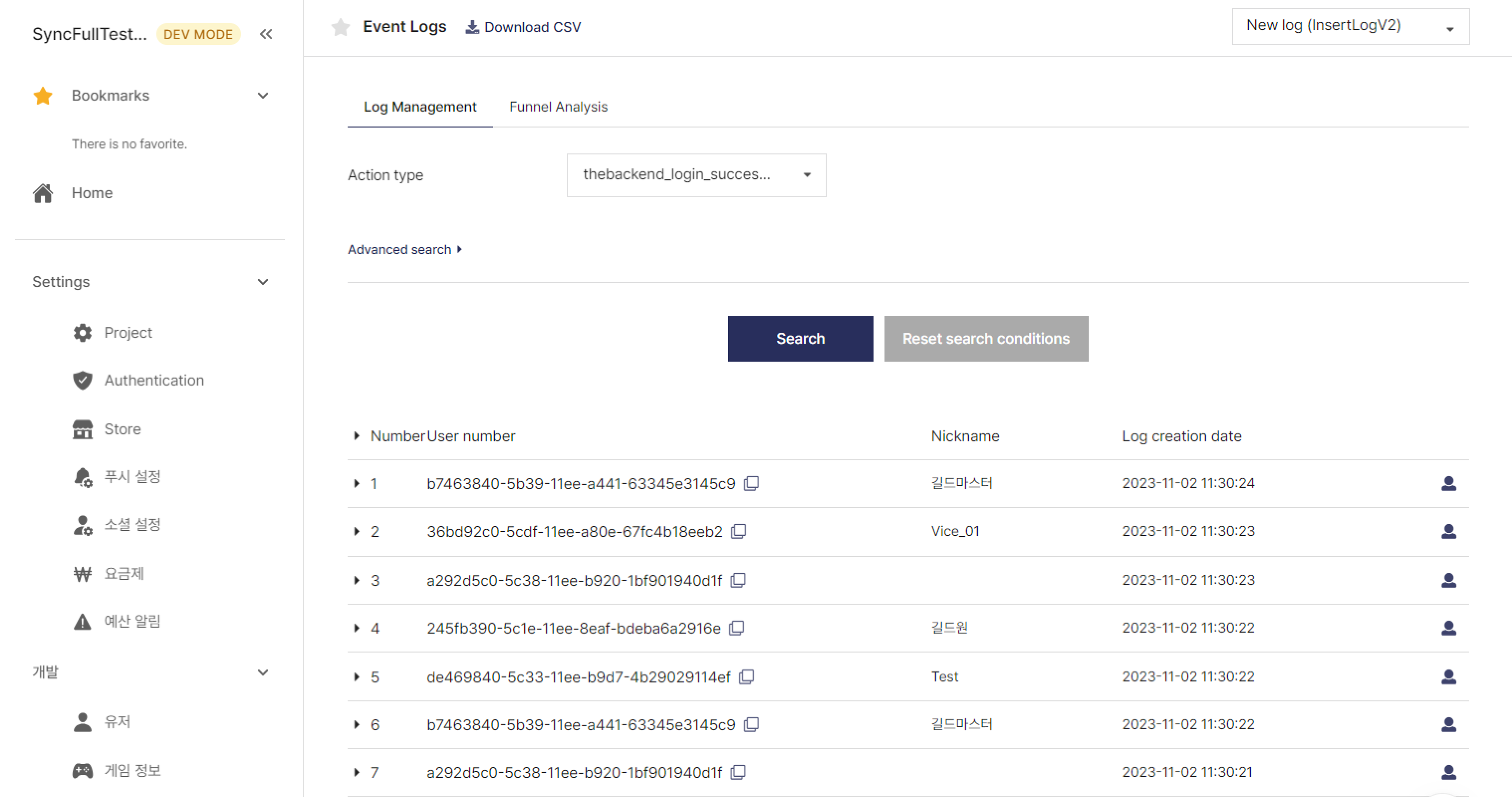Open 유저 person icon in sidebar
Viewport: 1512px width, 797px height.
[83, 722]
